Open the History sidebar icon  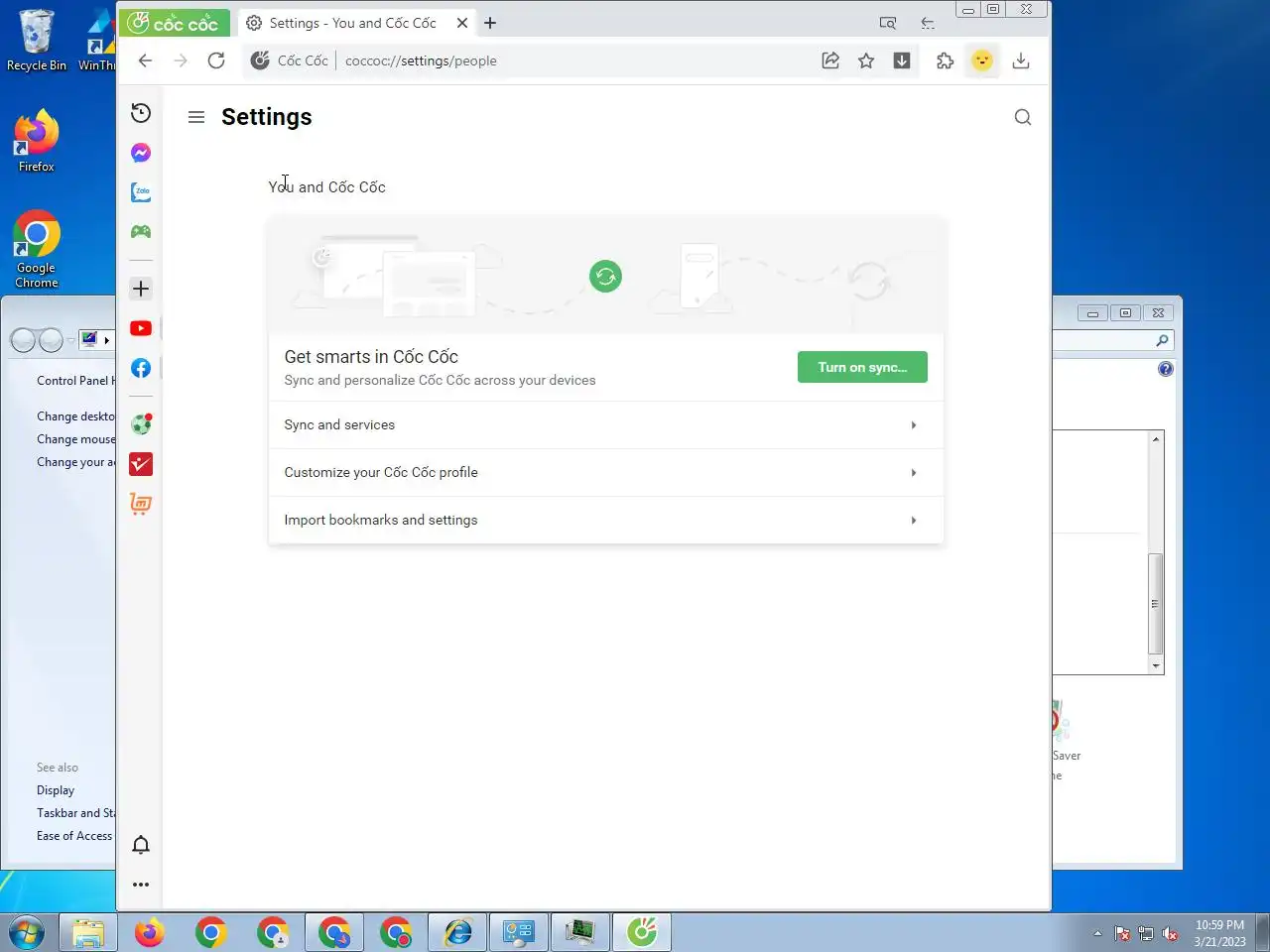pyautogui.click(x=141, y=113)
